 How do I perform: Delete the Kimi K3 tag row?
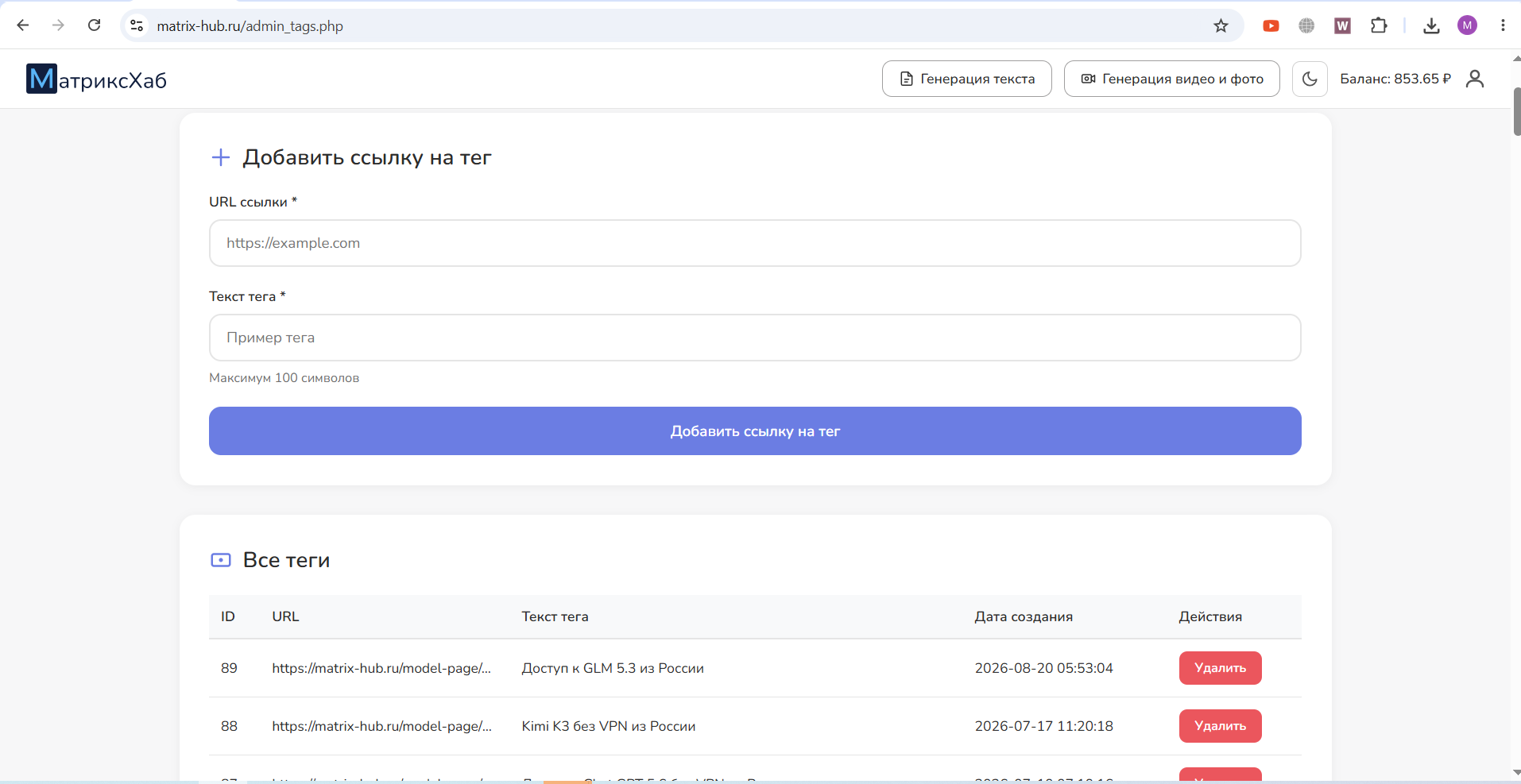click(1220, 726)
